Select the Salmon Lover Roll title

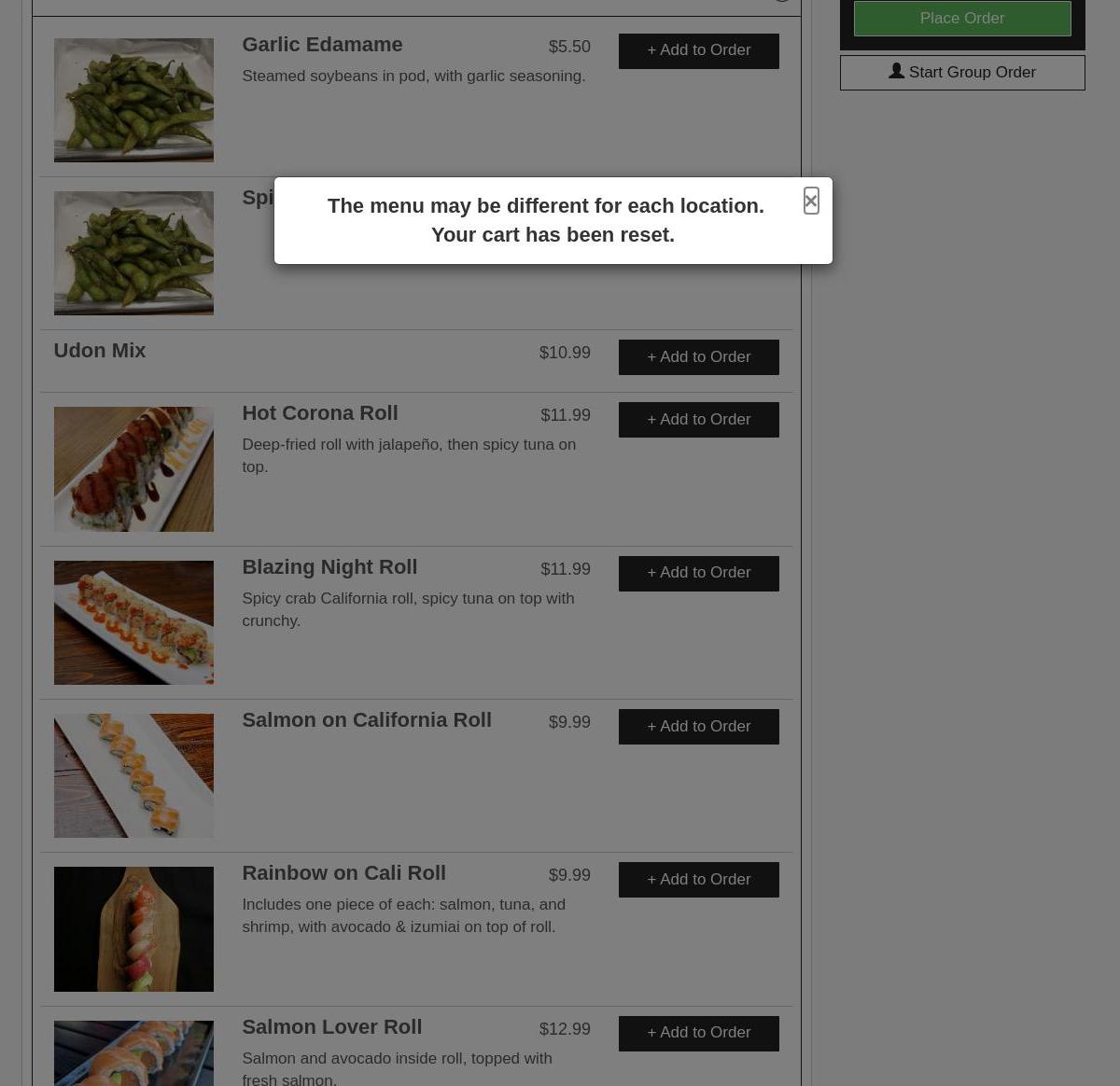[332, 1027]
